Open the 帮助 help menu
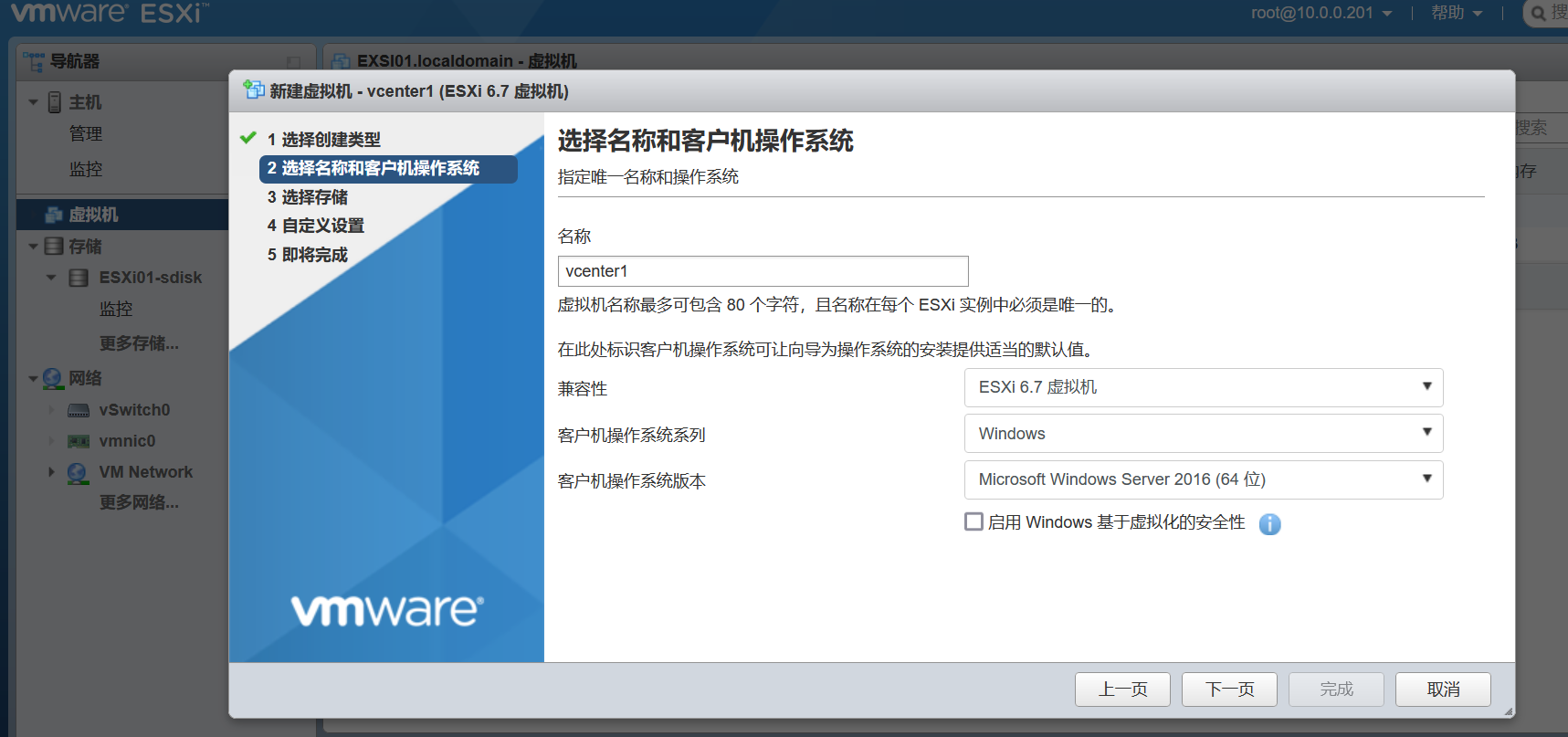 (1457, 13)
